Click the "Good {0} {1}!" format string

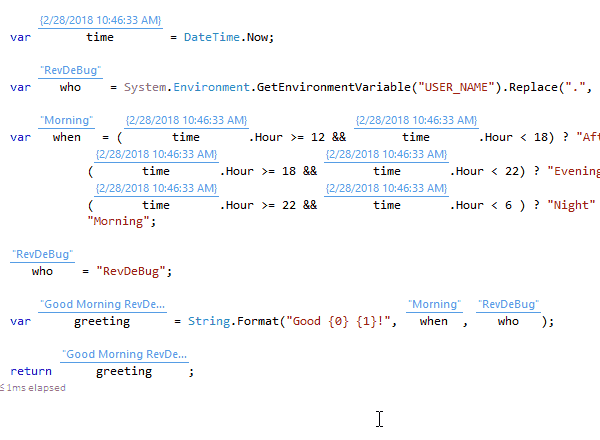pyautogui.click(x=341, y=321)
